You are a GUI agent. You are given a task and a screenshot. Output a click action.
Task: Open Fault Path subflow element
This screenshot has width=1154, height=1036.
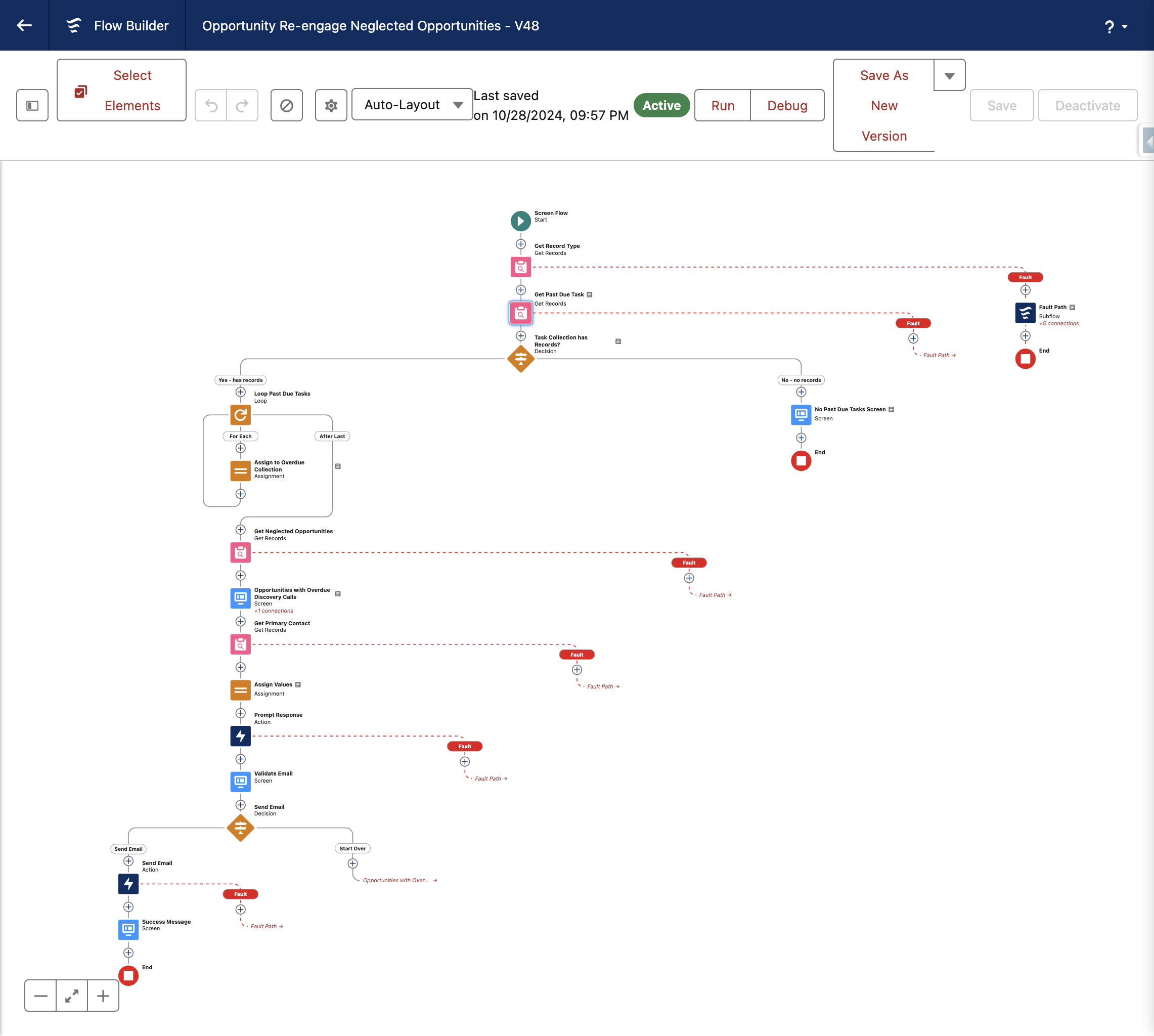(1026, 313)
